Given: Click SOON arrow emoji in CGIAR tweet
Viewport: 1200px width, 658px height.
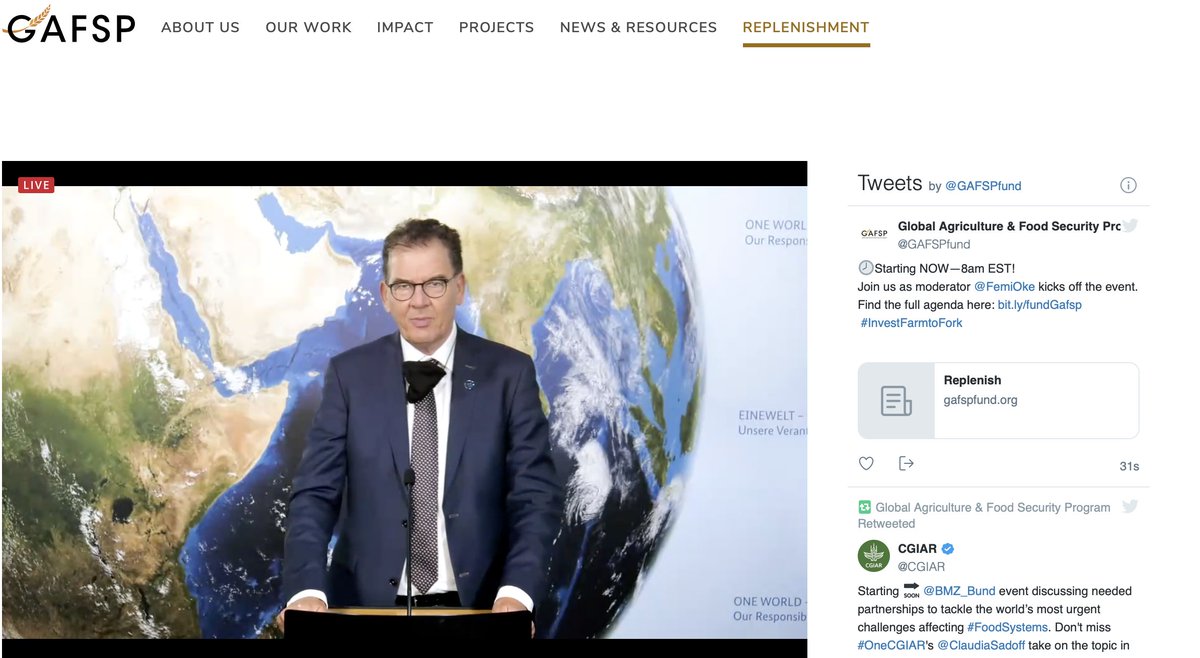Looking at the screenshot, I should [x=911, y=590].
